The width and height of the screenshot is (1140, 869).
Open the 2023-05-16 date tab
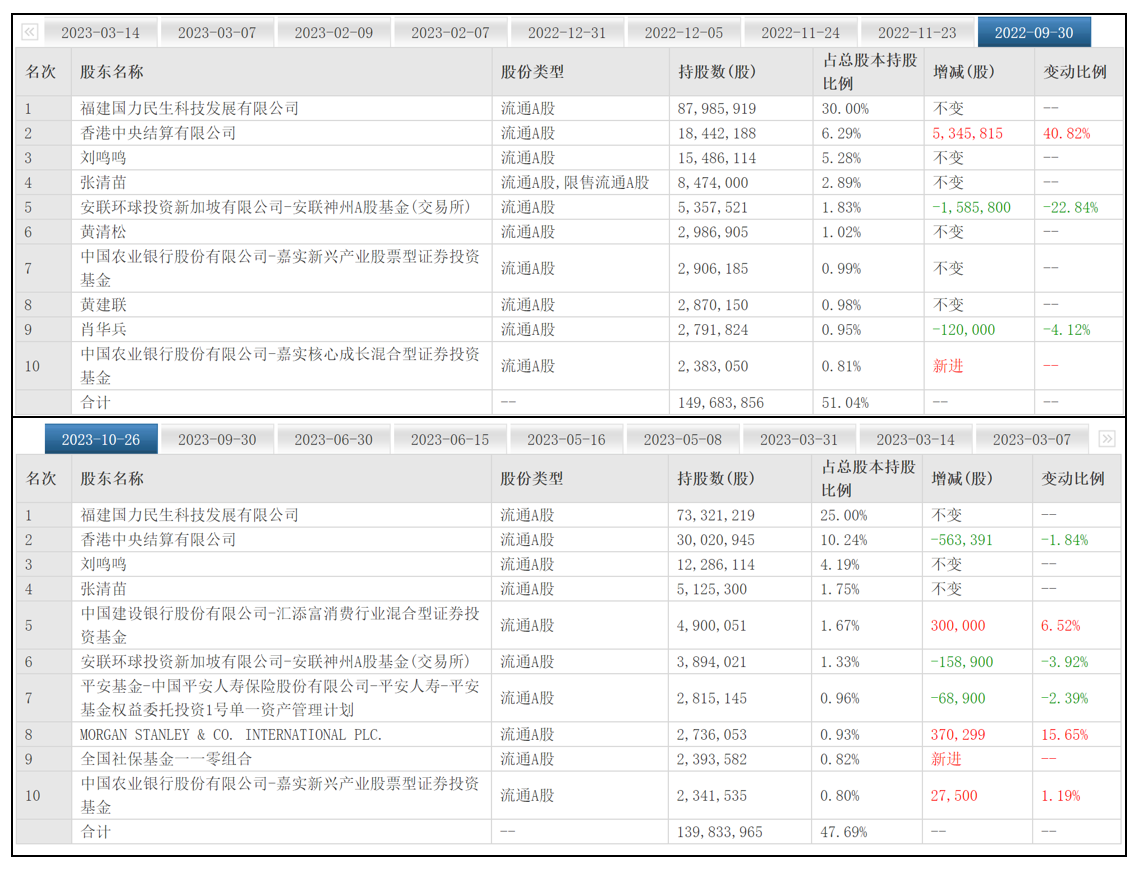click(566, 439)
